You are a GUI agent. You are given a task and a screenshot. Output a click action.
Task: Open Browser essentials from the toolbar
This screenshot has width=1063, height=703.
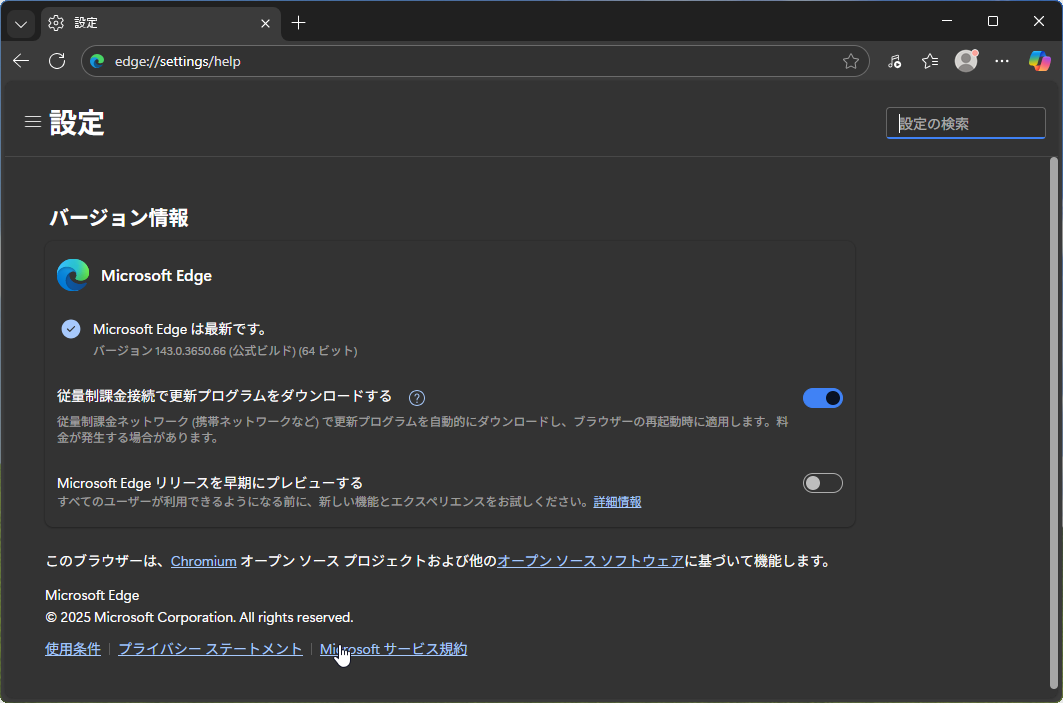point(893,61)
